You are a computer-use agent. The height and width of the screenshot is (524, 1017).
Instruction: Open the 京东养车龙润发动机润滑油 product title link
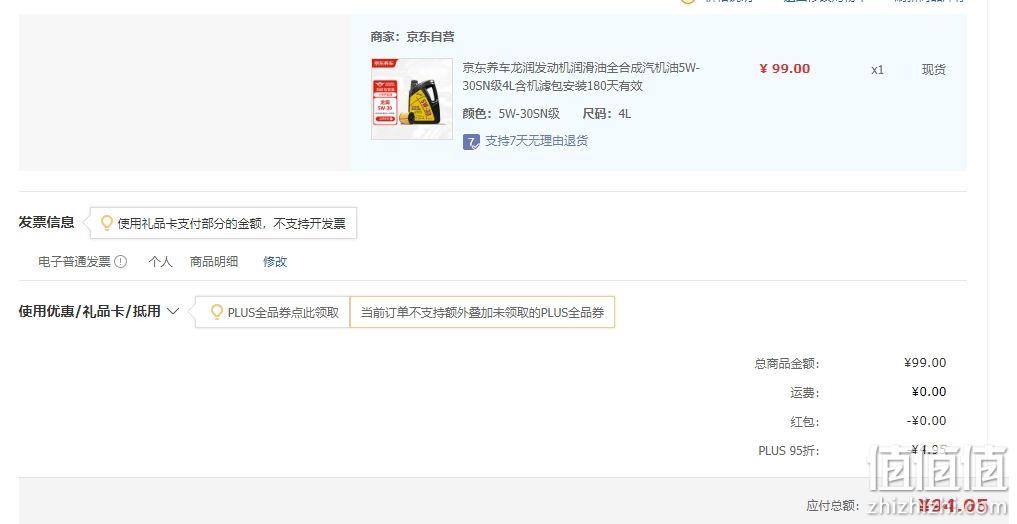pos(581,77)
